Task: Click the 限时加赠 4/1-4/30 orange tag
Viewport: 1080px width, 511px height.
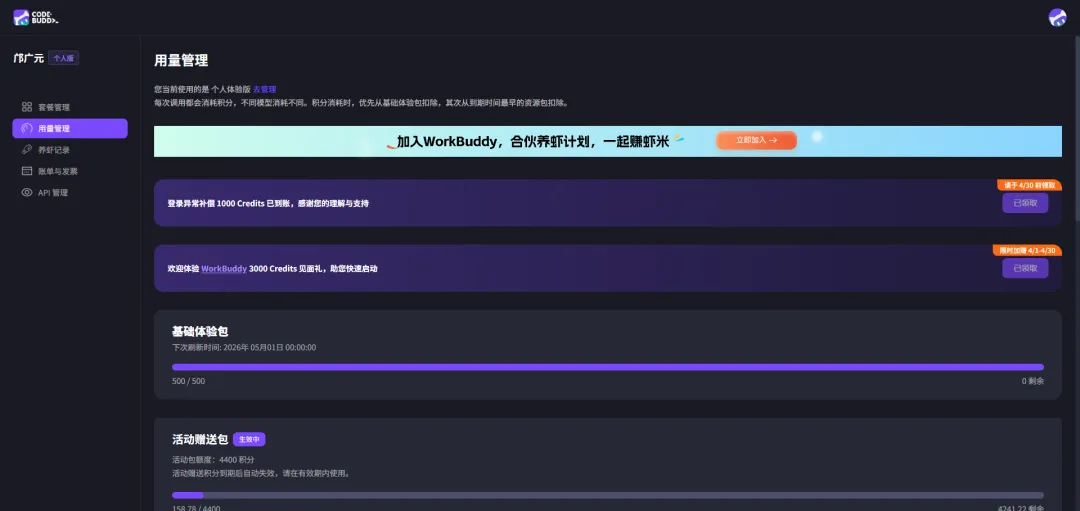Action: [1027, 250]
